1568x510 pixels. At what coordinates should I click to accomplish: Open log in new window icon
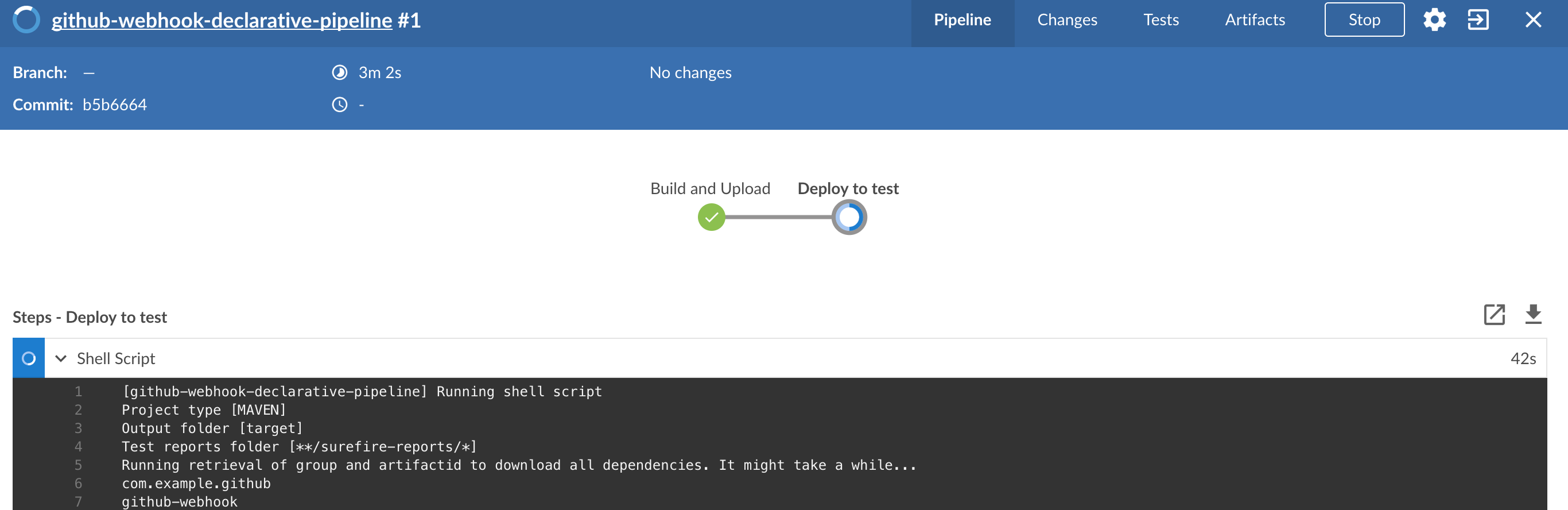pyautogui.click(x=1494, y=314)
